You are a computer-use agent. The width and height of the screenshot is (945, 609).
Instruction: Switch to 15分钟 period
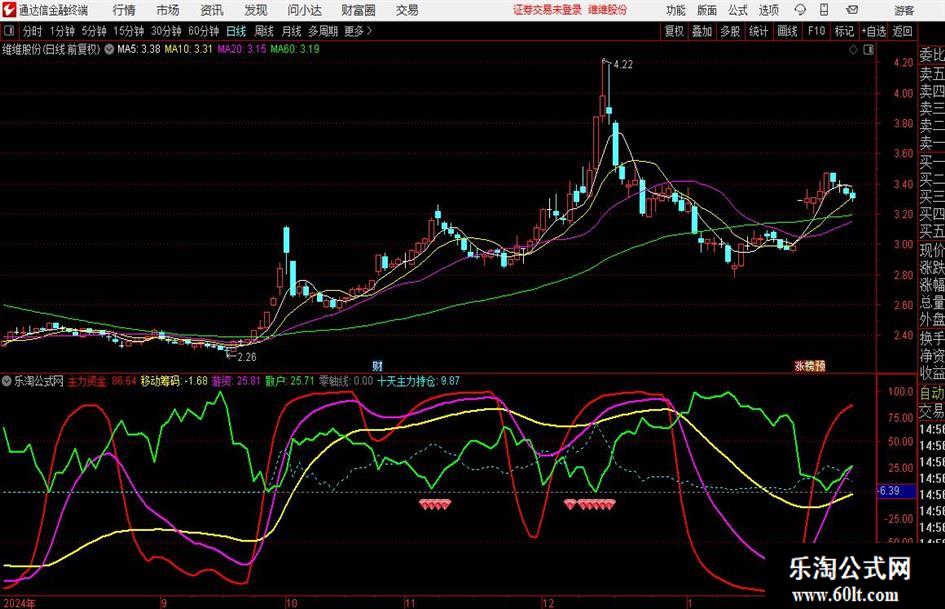(128, 31)
